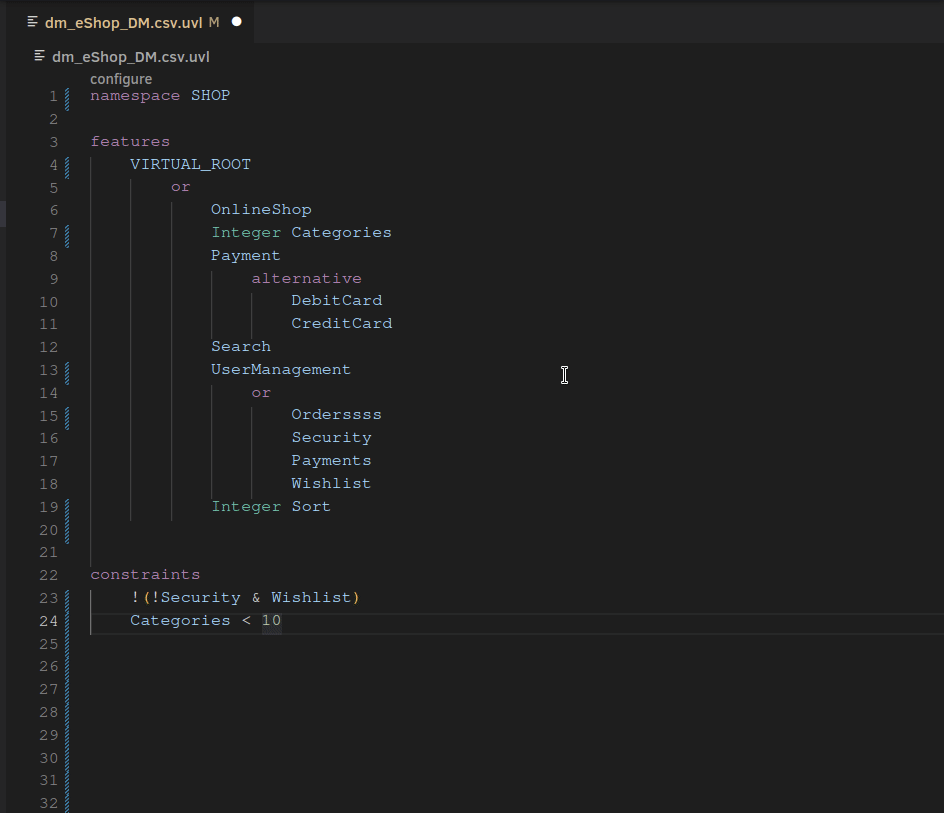Click the git change marker beside line 4
Viewport: 944px width, 813px height.
[x=67, y=167]
